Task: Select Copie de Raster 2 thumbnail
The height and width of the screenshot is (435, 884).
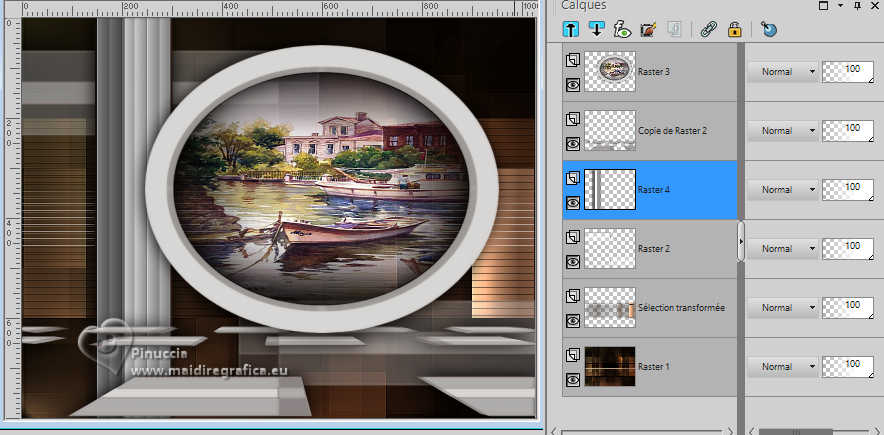Action: click(x=610, y=131)
